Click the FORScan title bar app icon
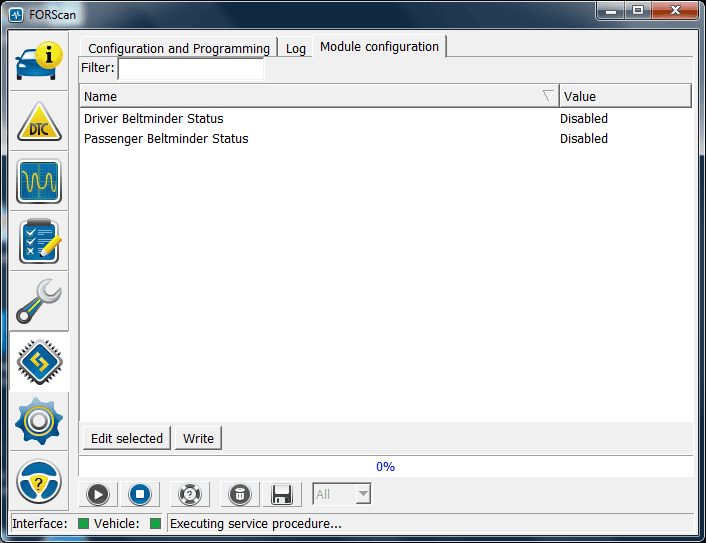 [x=16, y=15]
